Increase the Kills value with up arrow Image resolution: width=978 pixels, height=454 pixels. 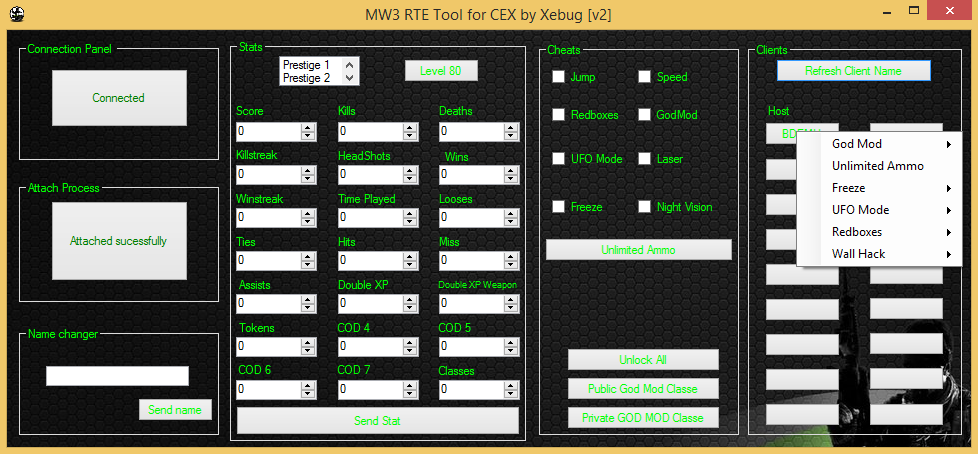pyautogui.click(x=410, y=127)
